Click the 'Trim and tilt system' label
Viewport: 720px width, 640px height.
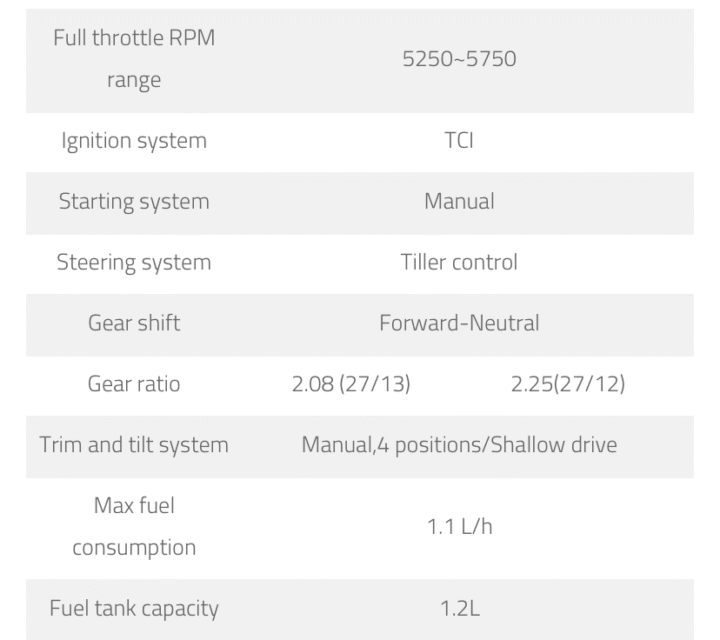click(x=134, y=445)
